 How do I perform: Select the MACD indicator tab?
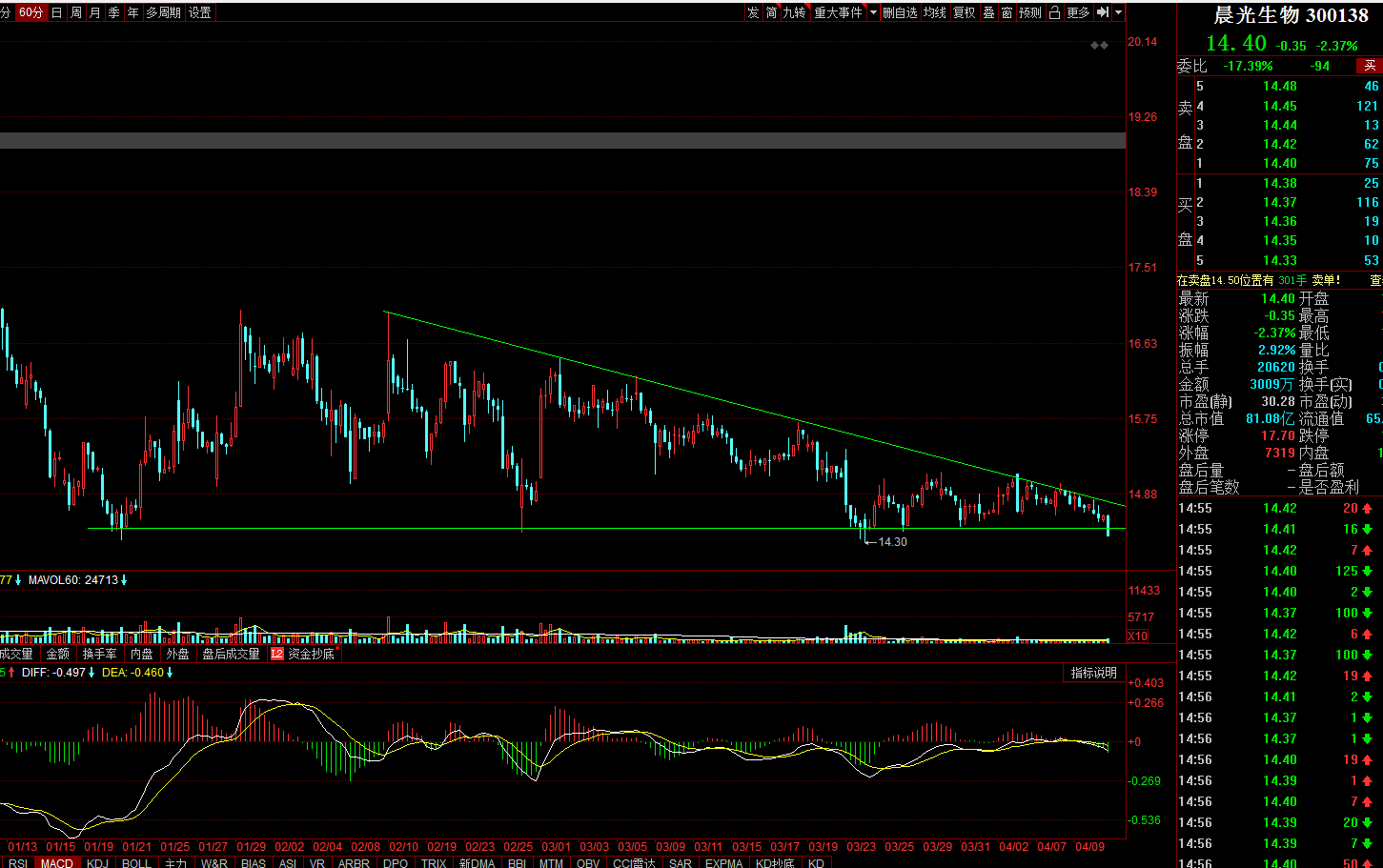coord(56,863)
